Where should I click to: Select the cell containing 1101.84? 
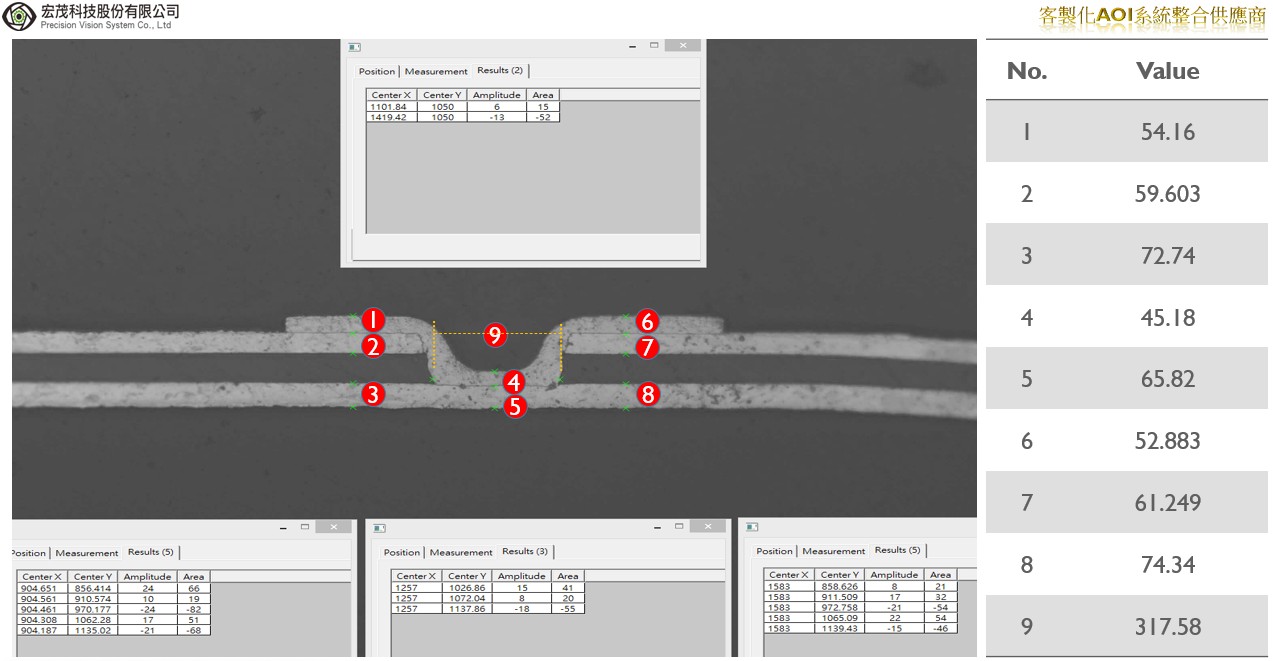389,106
